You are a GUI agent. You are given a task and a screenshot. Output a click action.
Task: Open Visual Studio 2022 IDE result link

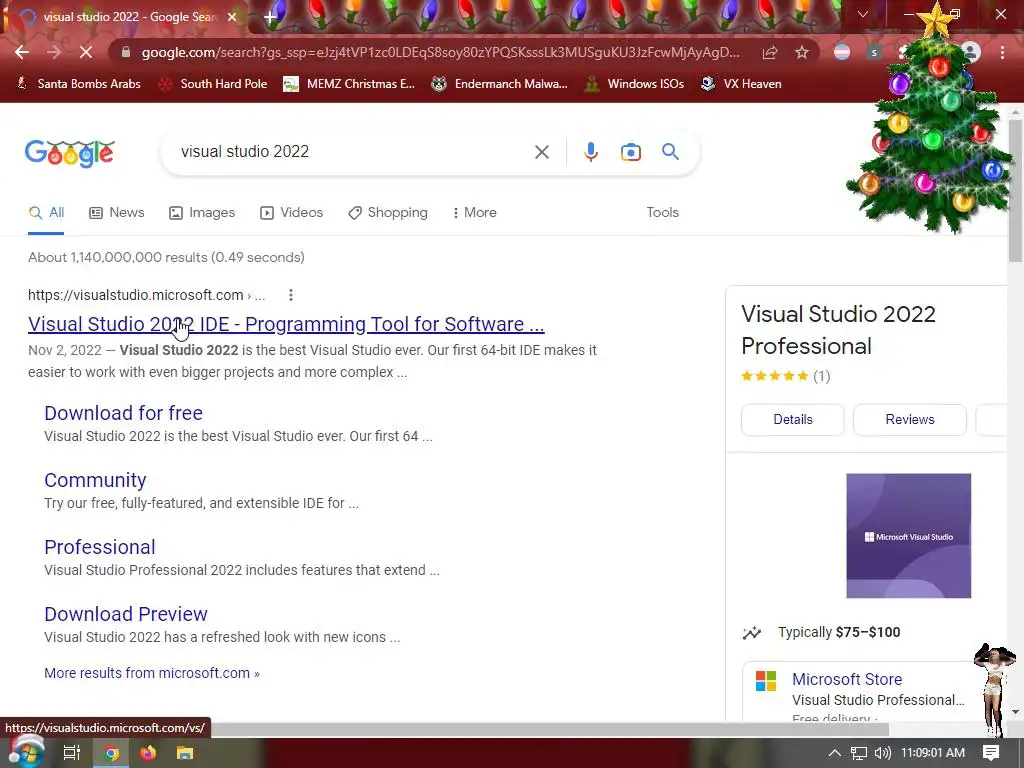tap(286, 324)
